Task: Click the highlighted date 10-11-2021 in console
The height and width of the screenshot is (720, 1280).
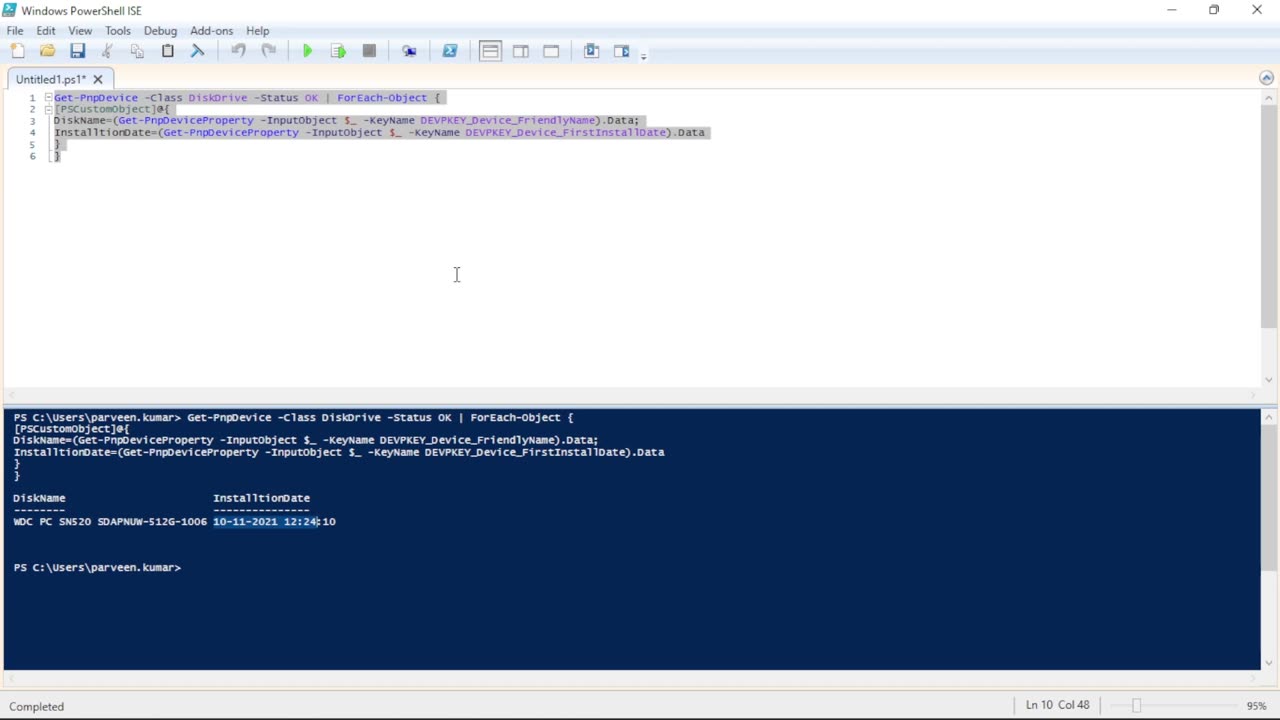Action: click(x=245, y=521)
